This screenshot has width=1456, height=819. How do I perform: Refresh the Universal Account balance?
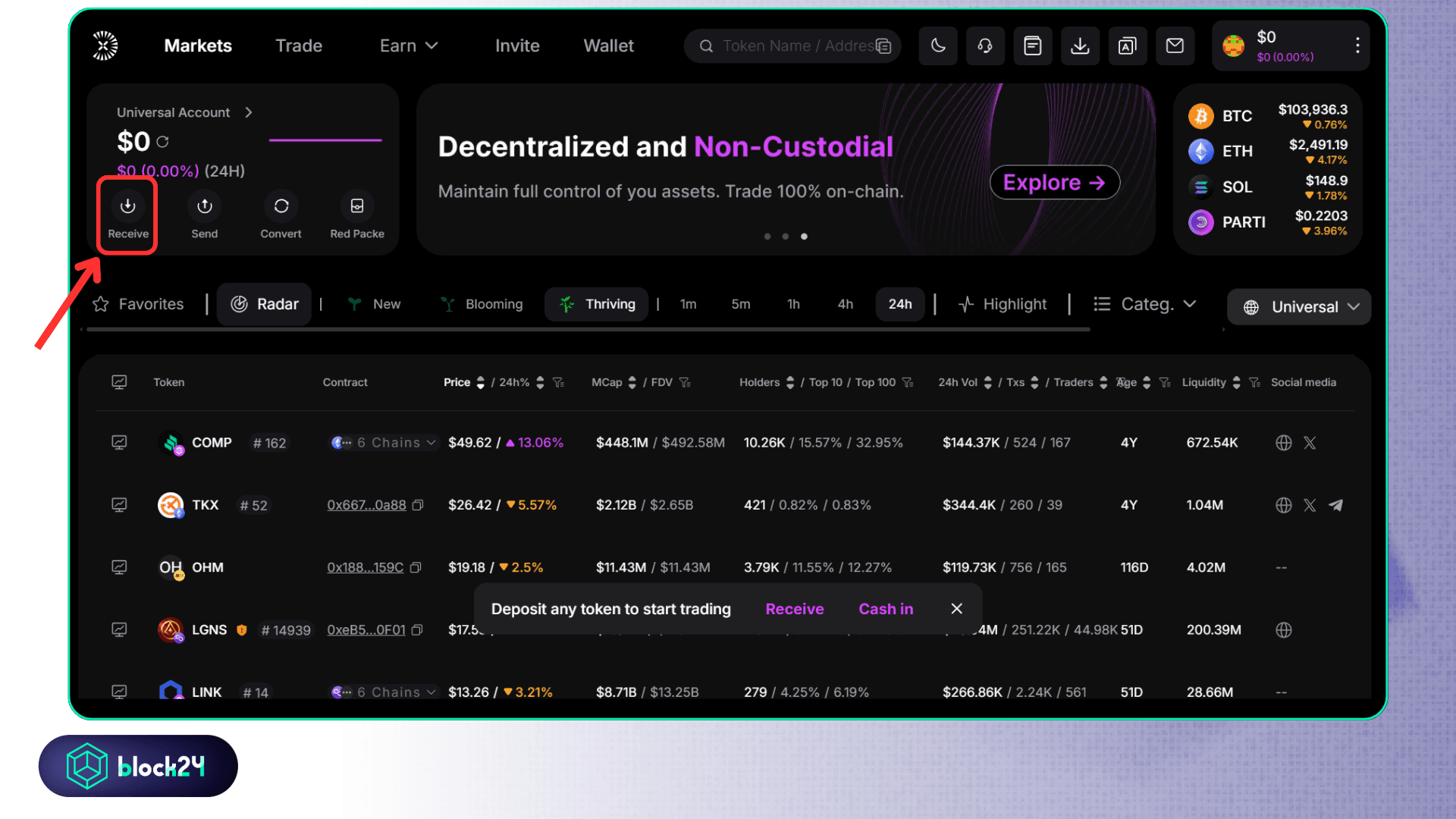tap(162, 142)
